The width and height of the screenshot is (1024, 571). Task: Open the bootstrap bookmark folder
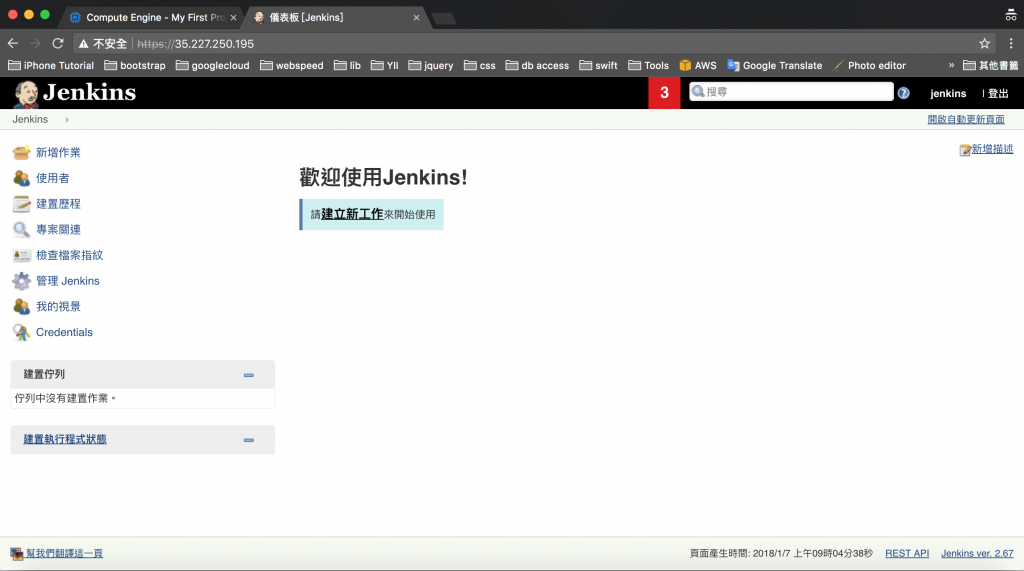coord(135,65)
